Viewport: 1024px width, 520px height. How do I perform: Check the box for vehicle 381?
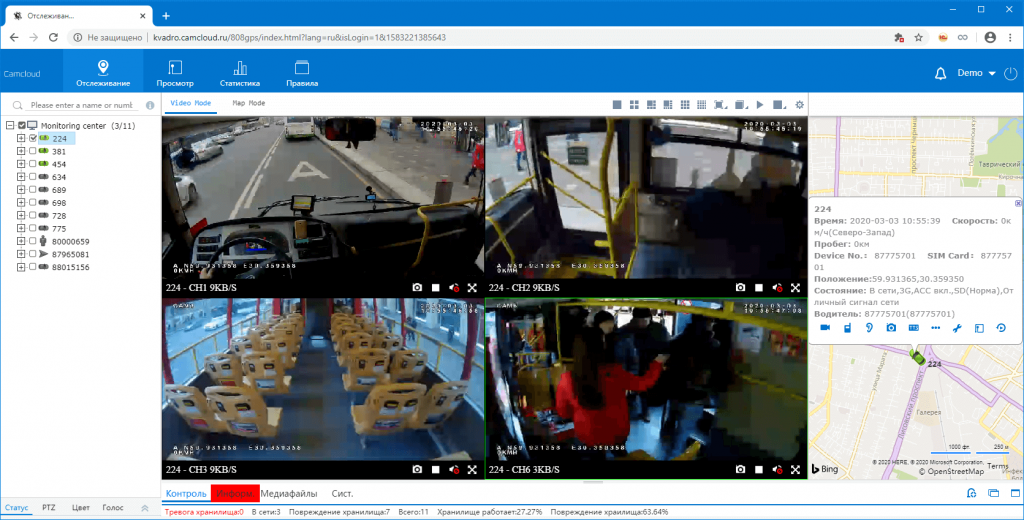click(33, 151)
